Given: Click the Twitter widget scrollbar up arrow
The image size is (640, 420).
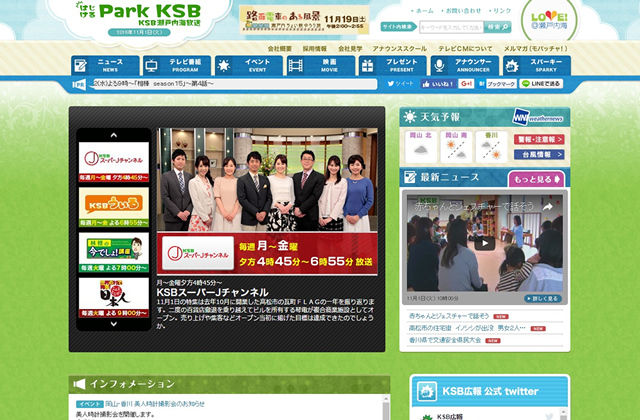Looking at the screenshot, I should click(564, 413).
